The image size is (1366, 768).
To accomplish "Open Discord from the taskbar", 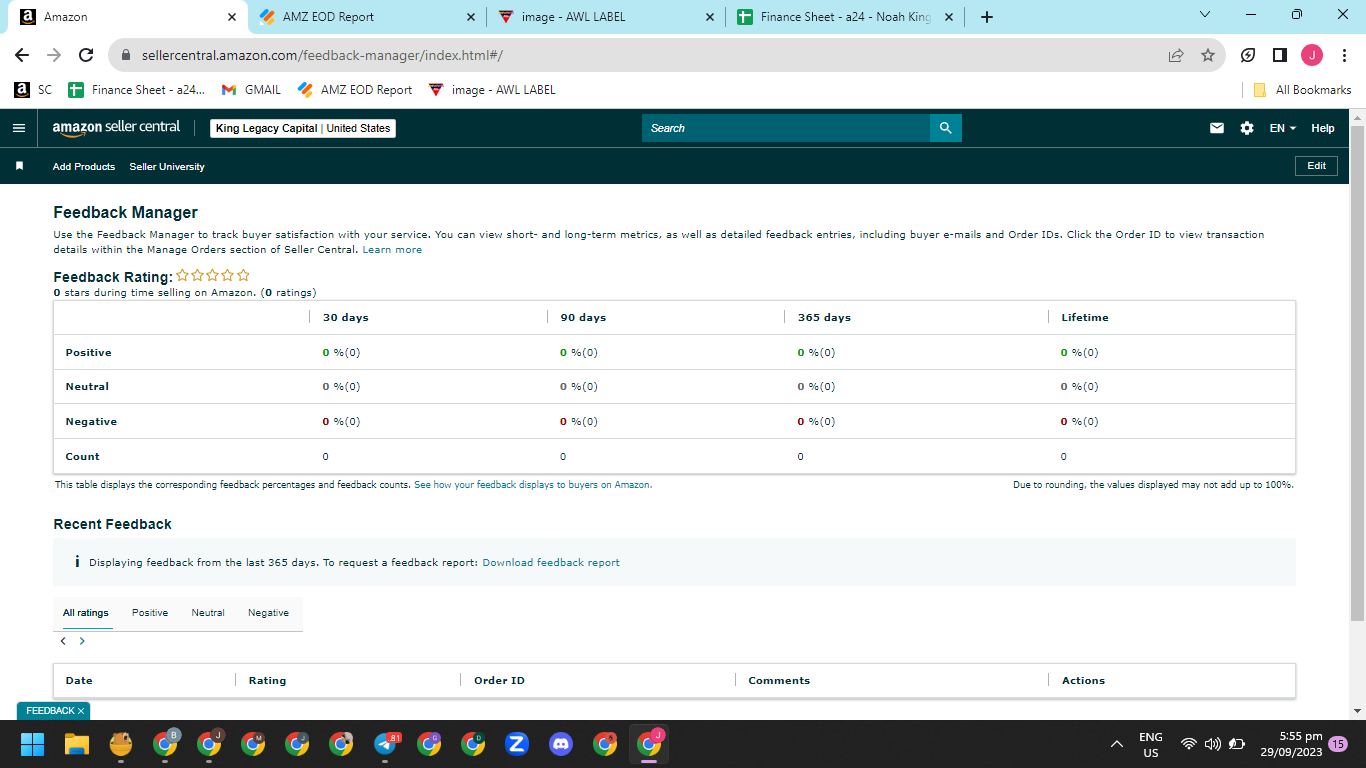I will point(561,744).
